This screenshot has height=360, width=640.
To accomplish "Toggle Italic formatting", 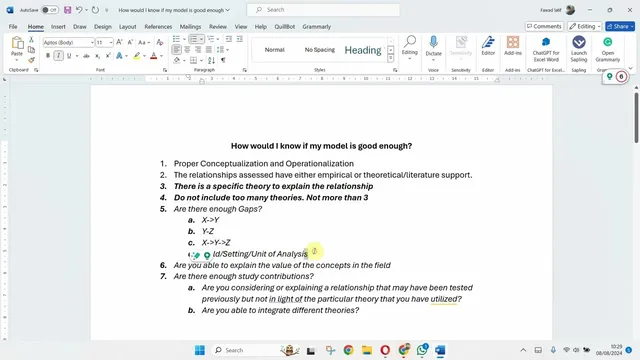I will point(58,56).
